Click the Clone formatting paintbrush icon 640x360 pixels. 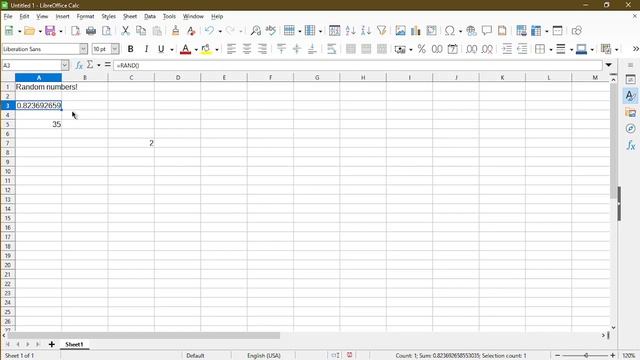click(176, 31)
